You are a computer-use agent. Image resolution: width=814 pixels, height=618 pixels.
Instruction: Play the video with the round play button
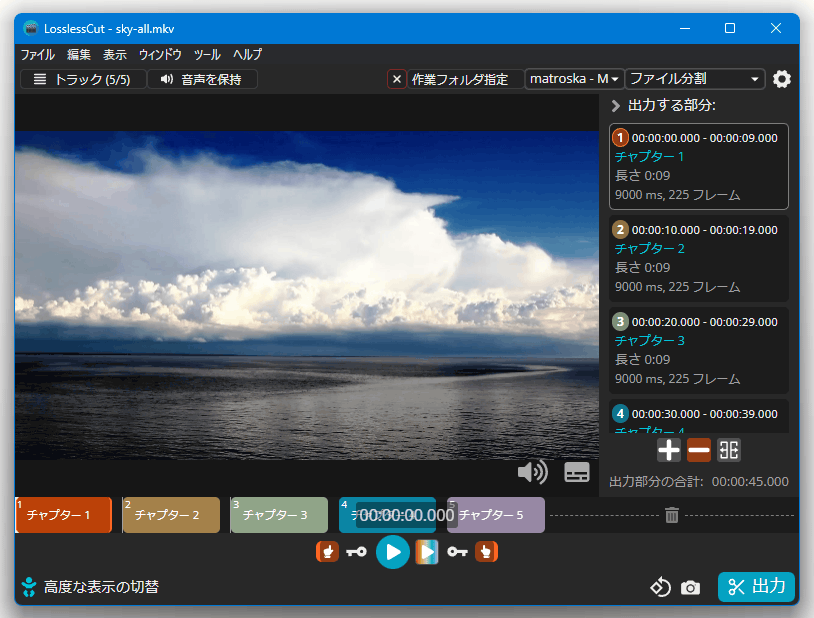click(392, 552)
